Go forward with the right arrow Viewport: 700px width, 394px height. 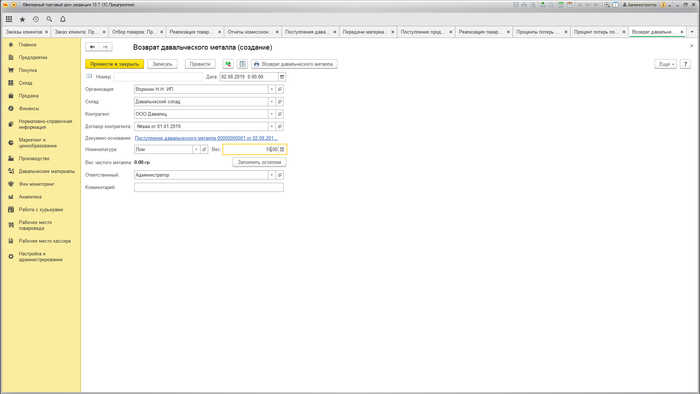105,47
